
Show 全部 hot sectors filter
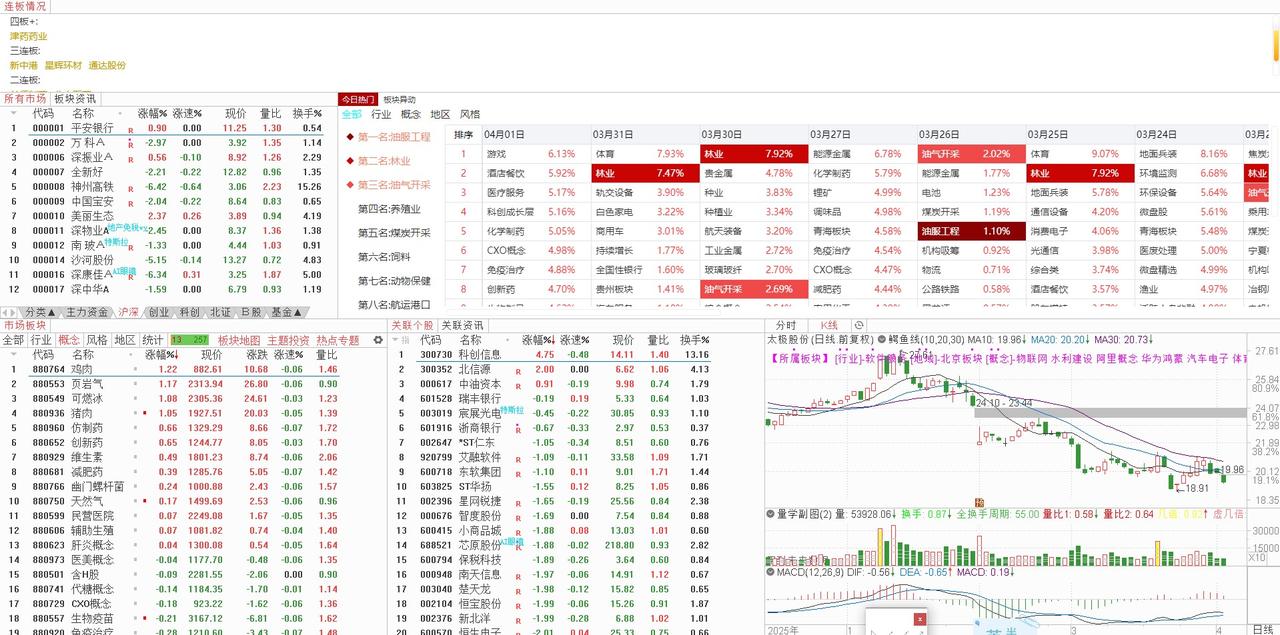pos(352,114)
